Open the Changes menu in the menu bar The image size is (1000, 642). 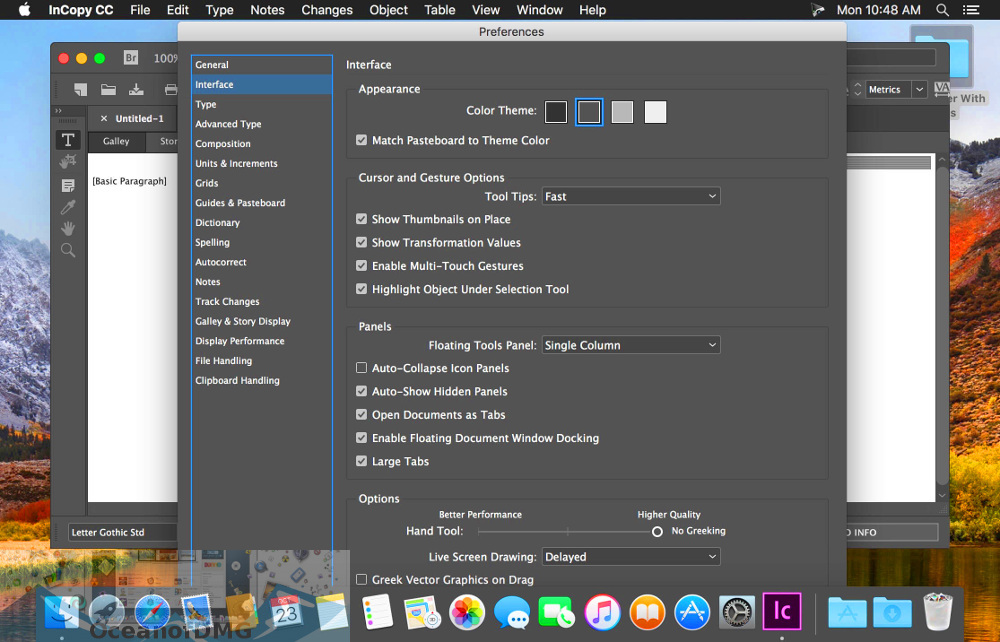pos(327,10)
